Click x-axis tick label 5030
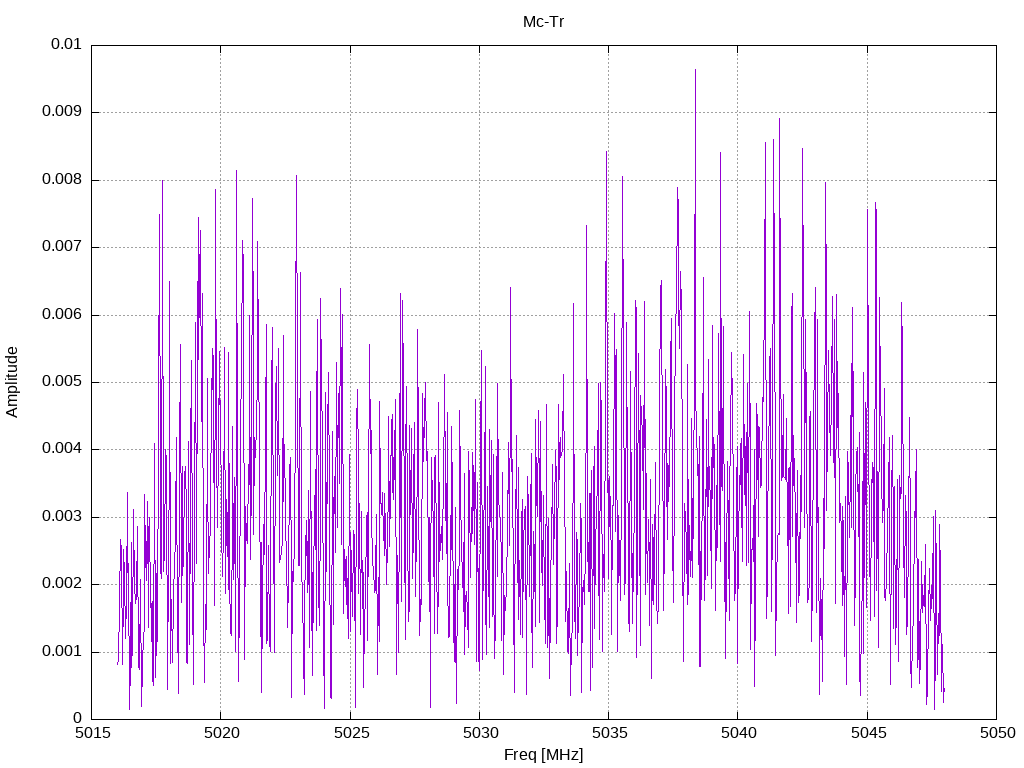1024x768 pixels. pyautogui.click(x=480, y=733)
